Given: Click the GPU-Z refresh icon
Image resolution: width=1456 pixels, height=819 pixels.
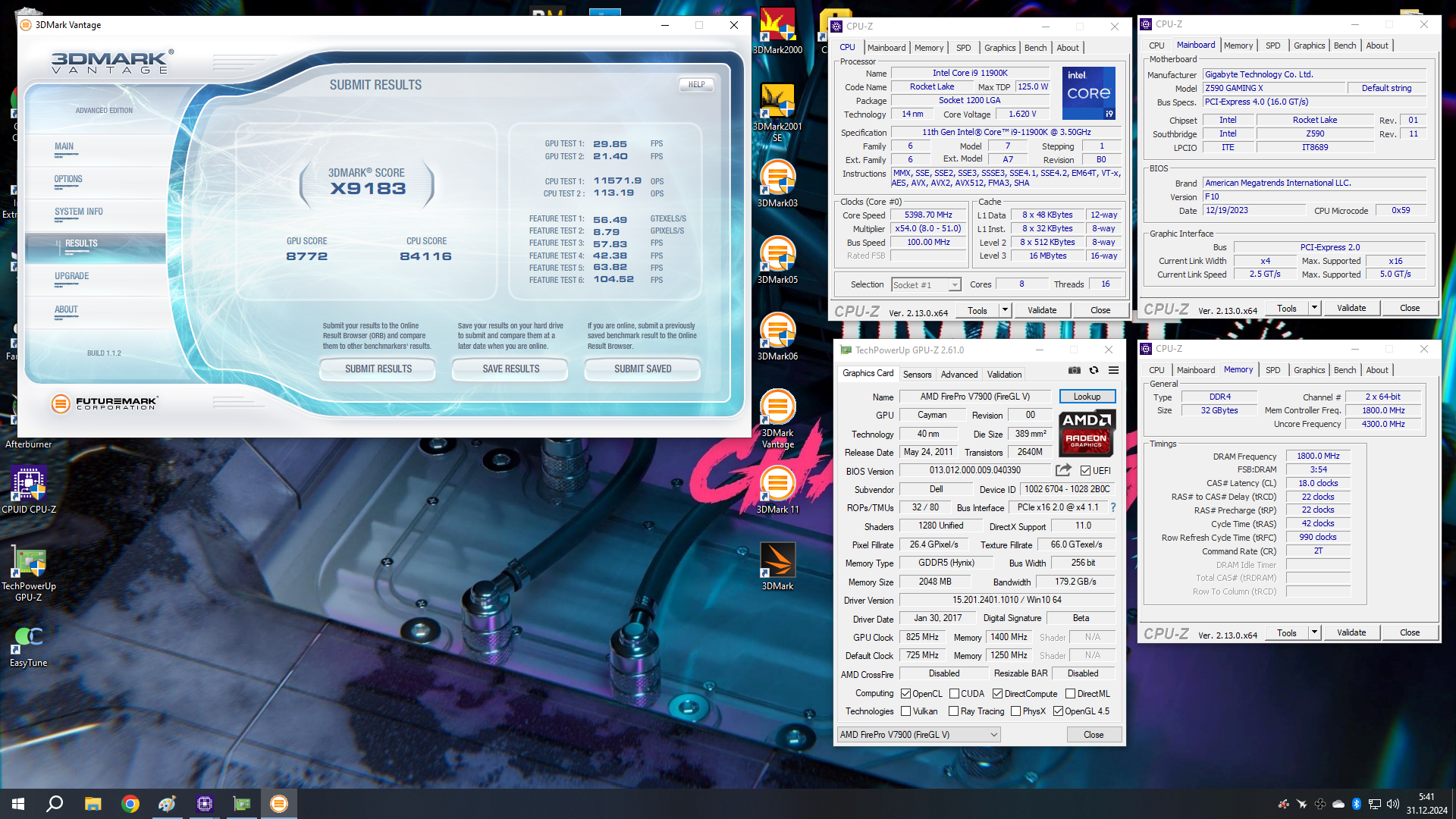Looking at the screenshot, I should point(1094,370).
